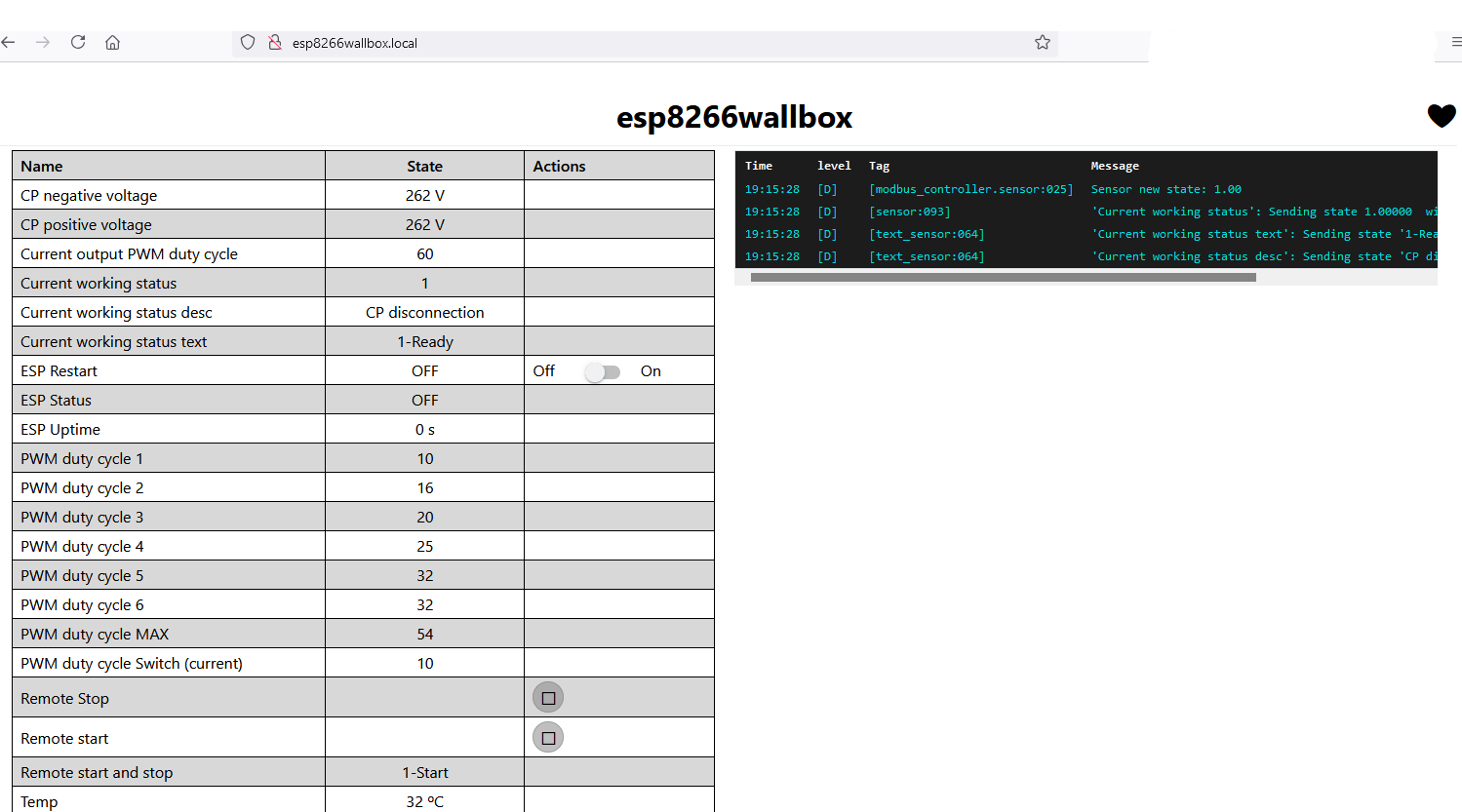Click PWM duty cycle Switch (current) label
Viewport: 1462px width, 812px height.
[132, 663]
